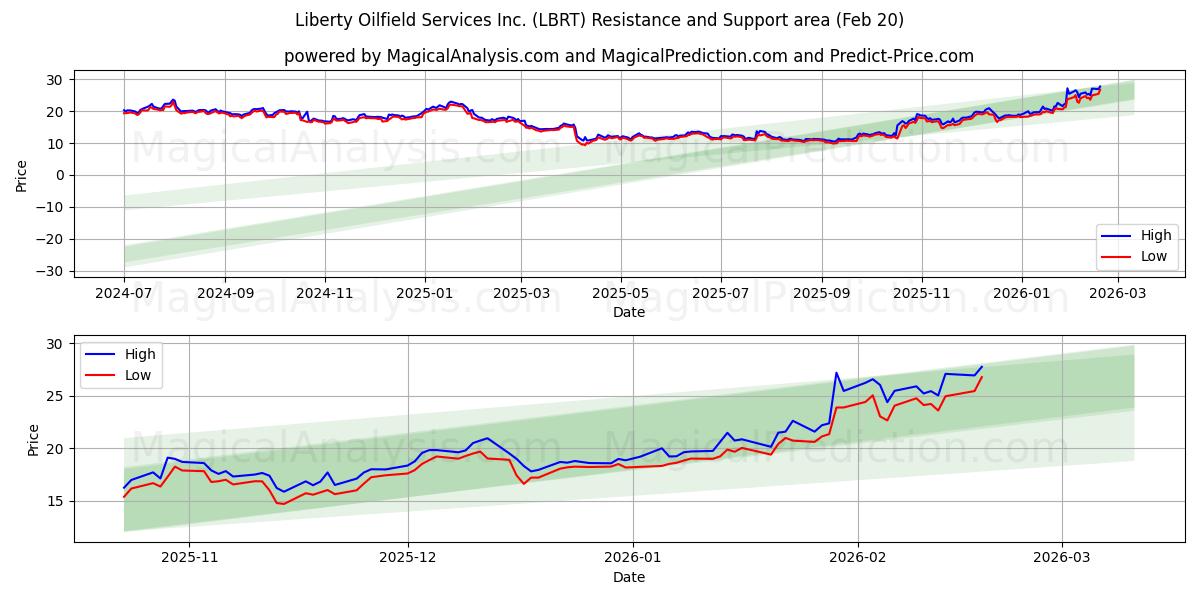Click the 2025-11 tick label on top chart
The height and width of the screenshot is (600, 1200).
tap(922, 294)
